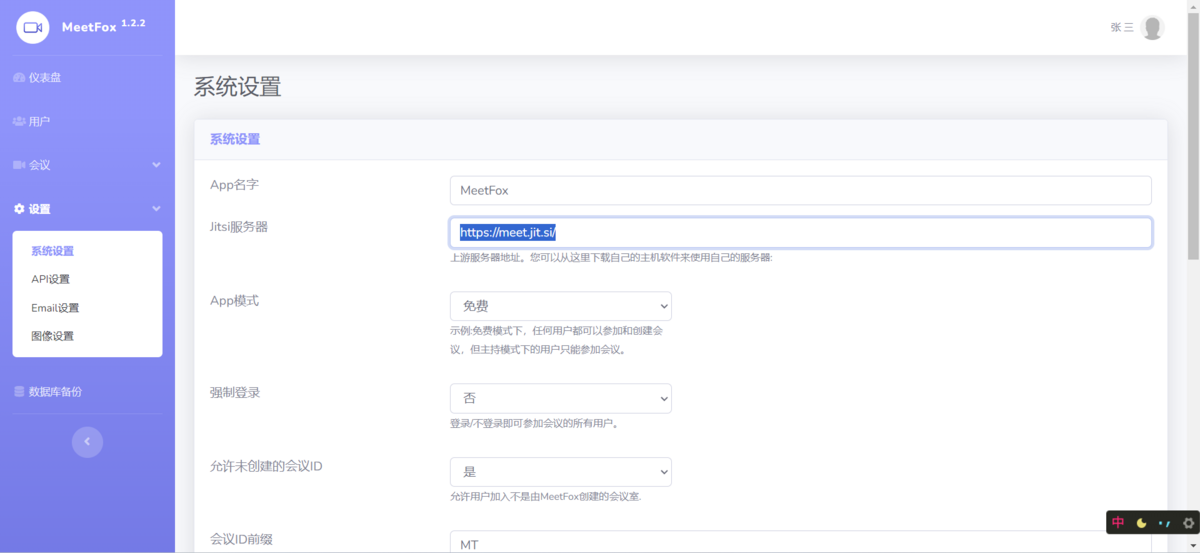Click help text under 允许未创建的会议ID
Image resolution: width=1200 pixels, height=553 pixels.
[x=546, y=497]
